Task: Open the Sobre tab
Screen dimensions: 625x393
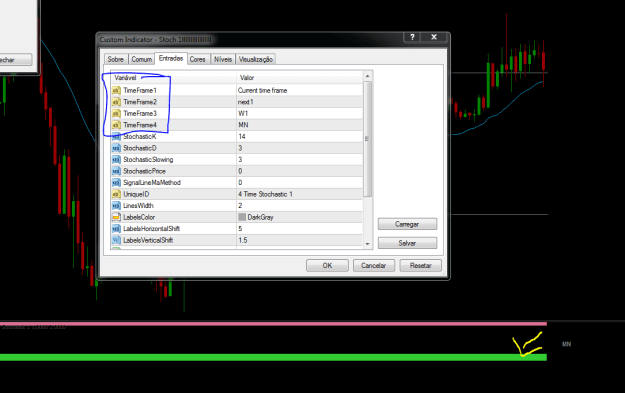Action: (x=116, y=59)
